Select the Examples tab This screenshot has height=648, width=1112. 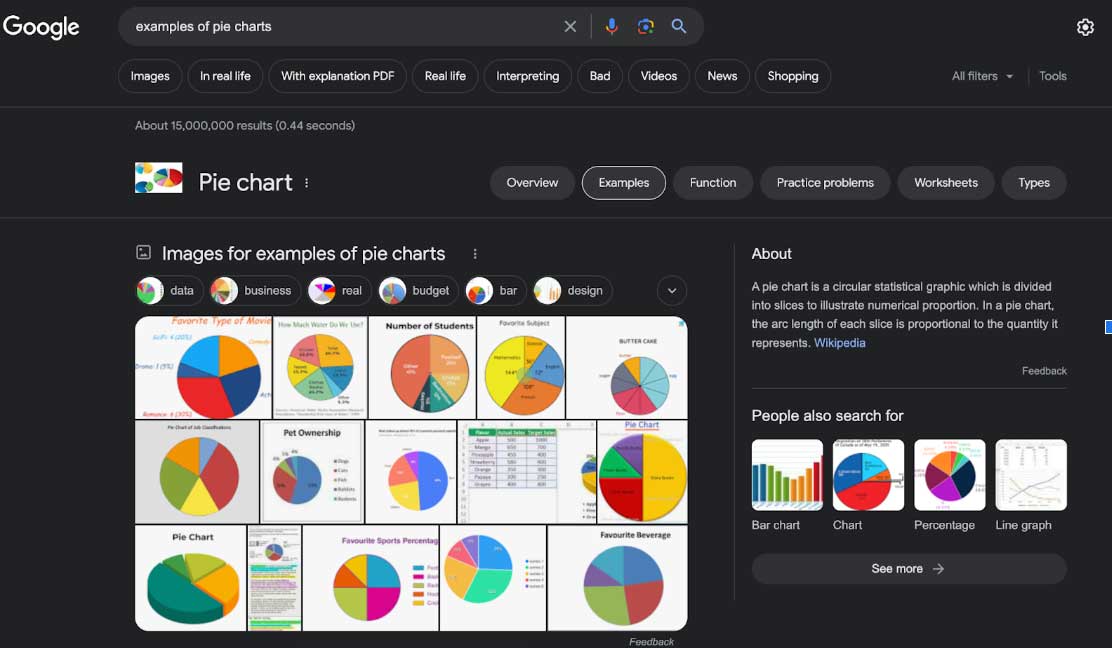623,183
